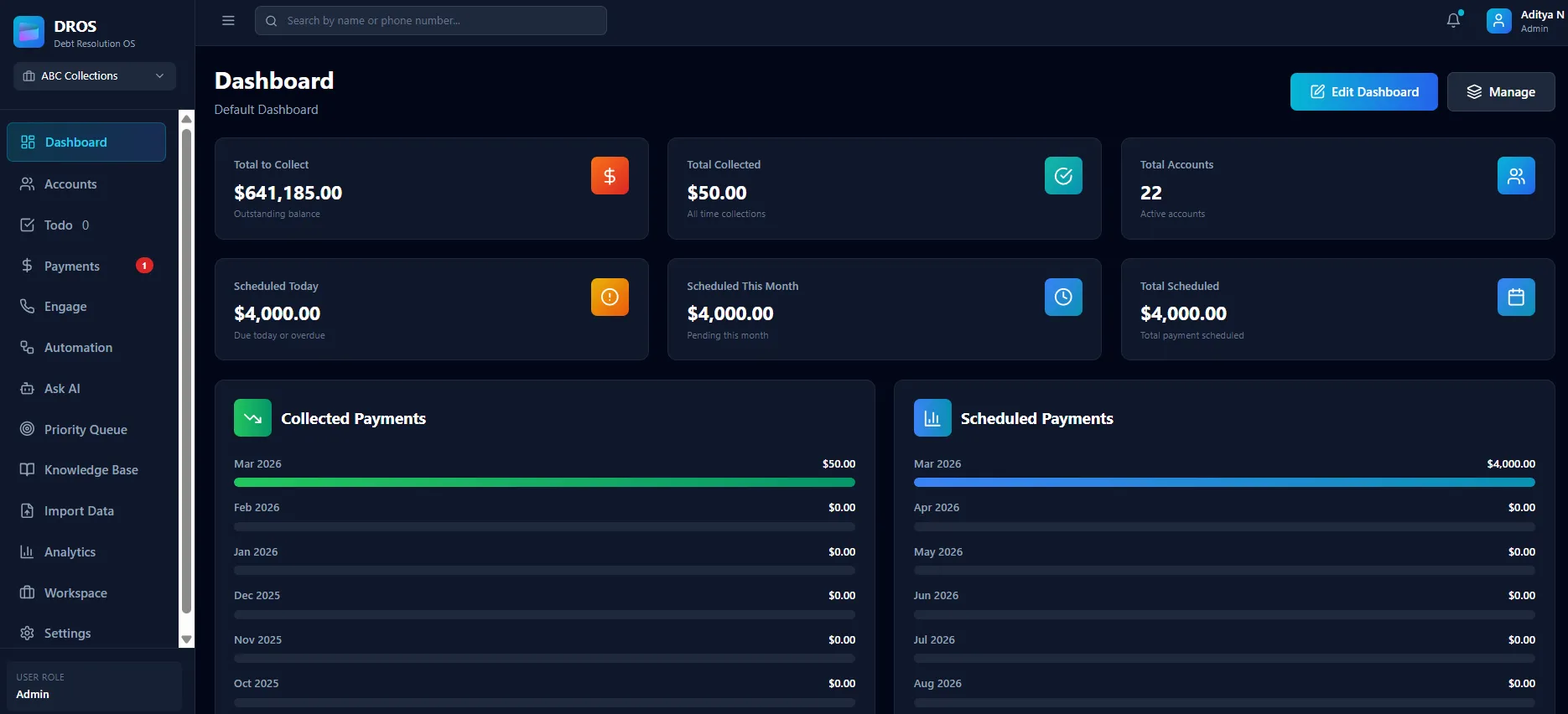Click the Jul 2026 row label

935,640
